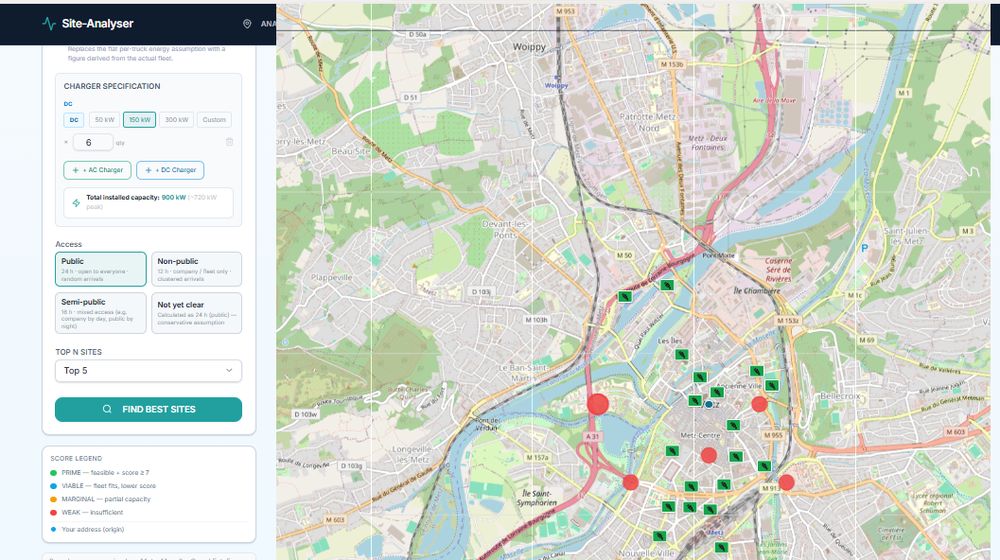
Task: Click the Woippy town label on map
Action: 529,47
